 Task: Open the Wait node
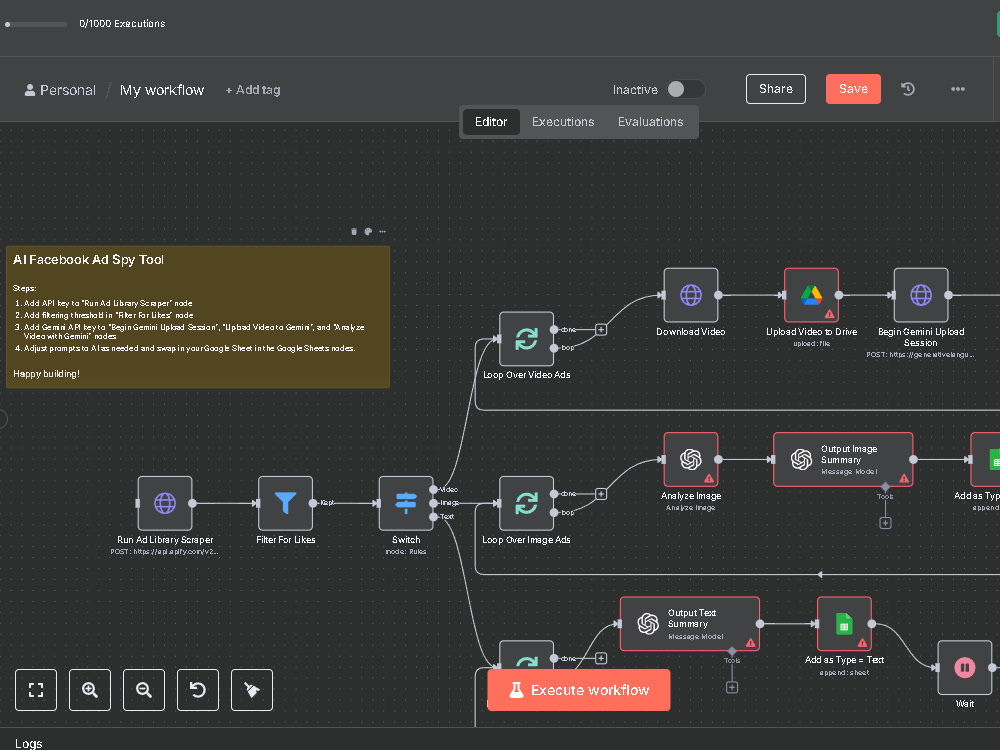click(964, 668)
